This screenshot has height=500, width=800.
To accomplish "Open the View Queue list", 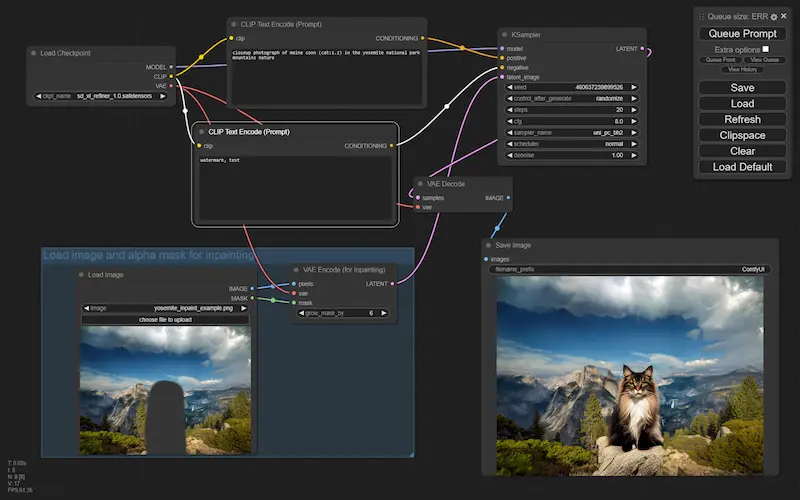I will pos(764,60).
